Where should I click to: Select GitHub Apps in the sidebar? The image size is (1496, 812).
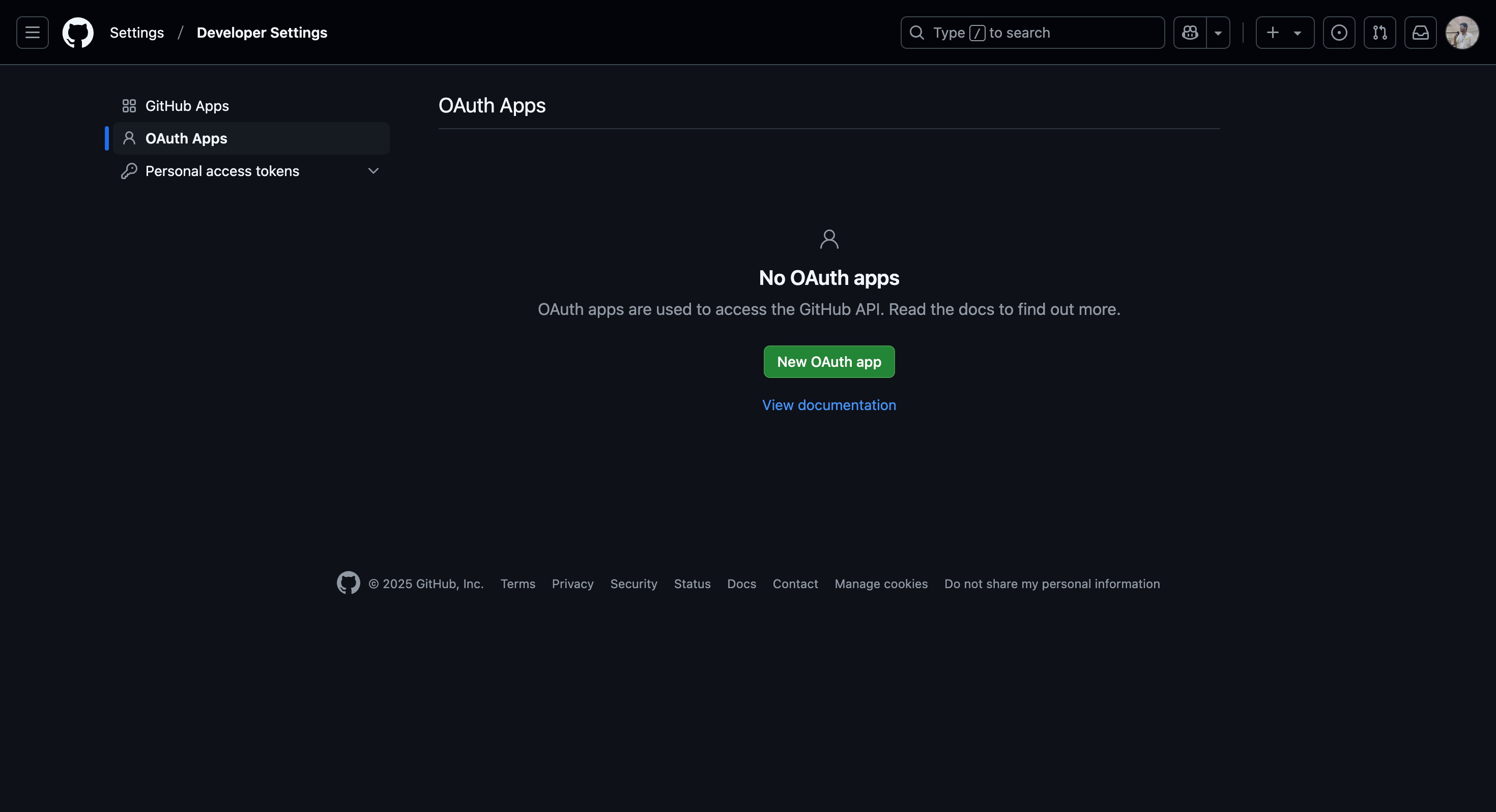(186, 105)
